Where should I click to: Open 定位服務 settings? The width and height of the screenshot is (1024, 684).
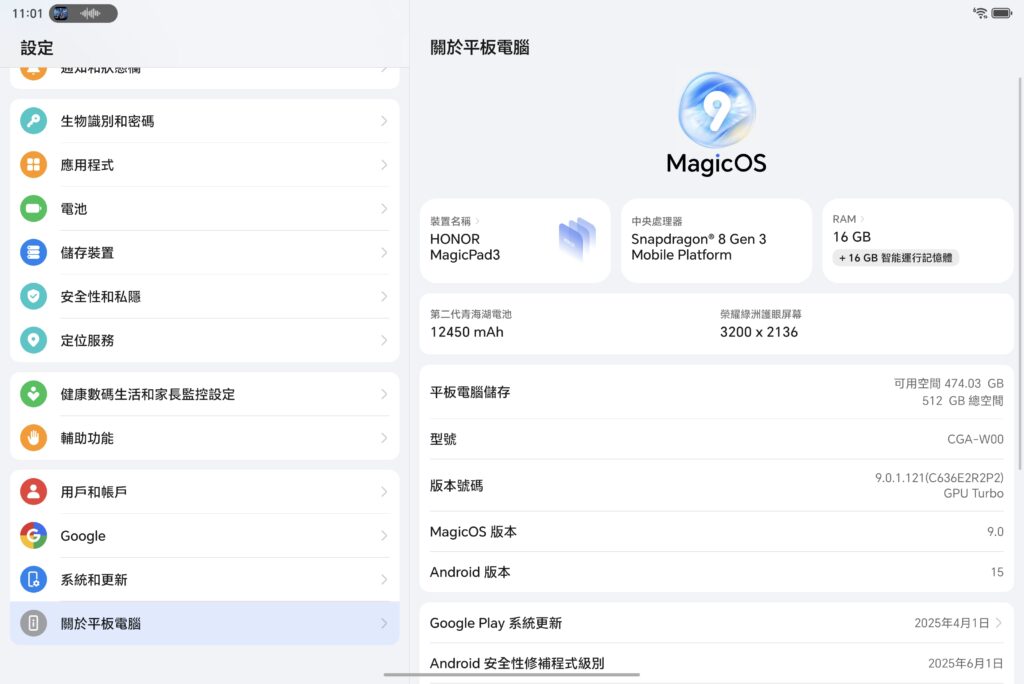click(204, 340)
